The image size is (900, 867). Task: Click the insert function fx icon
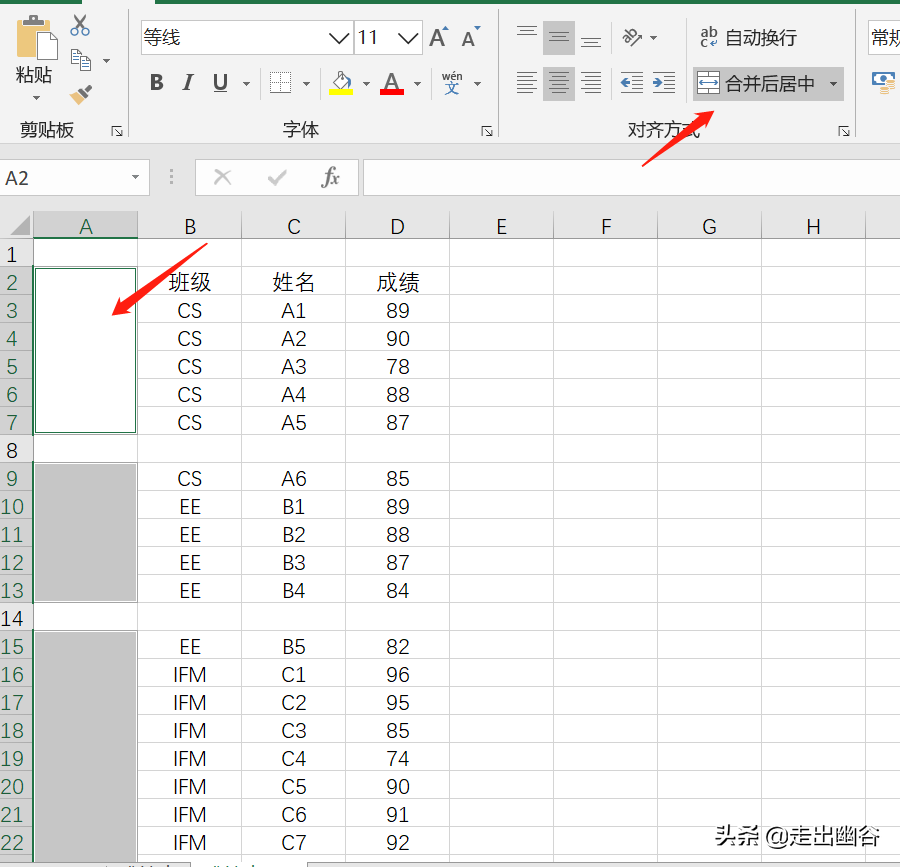click(x=331, y=177)
